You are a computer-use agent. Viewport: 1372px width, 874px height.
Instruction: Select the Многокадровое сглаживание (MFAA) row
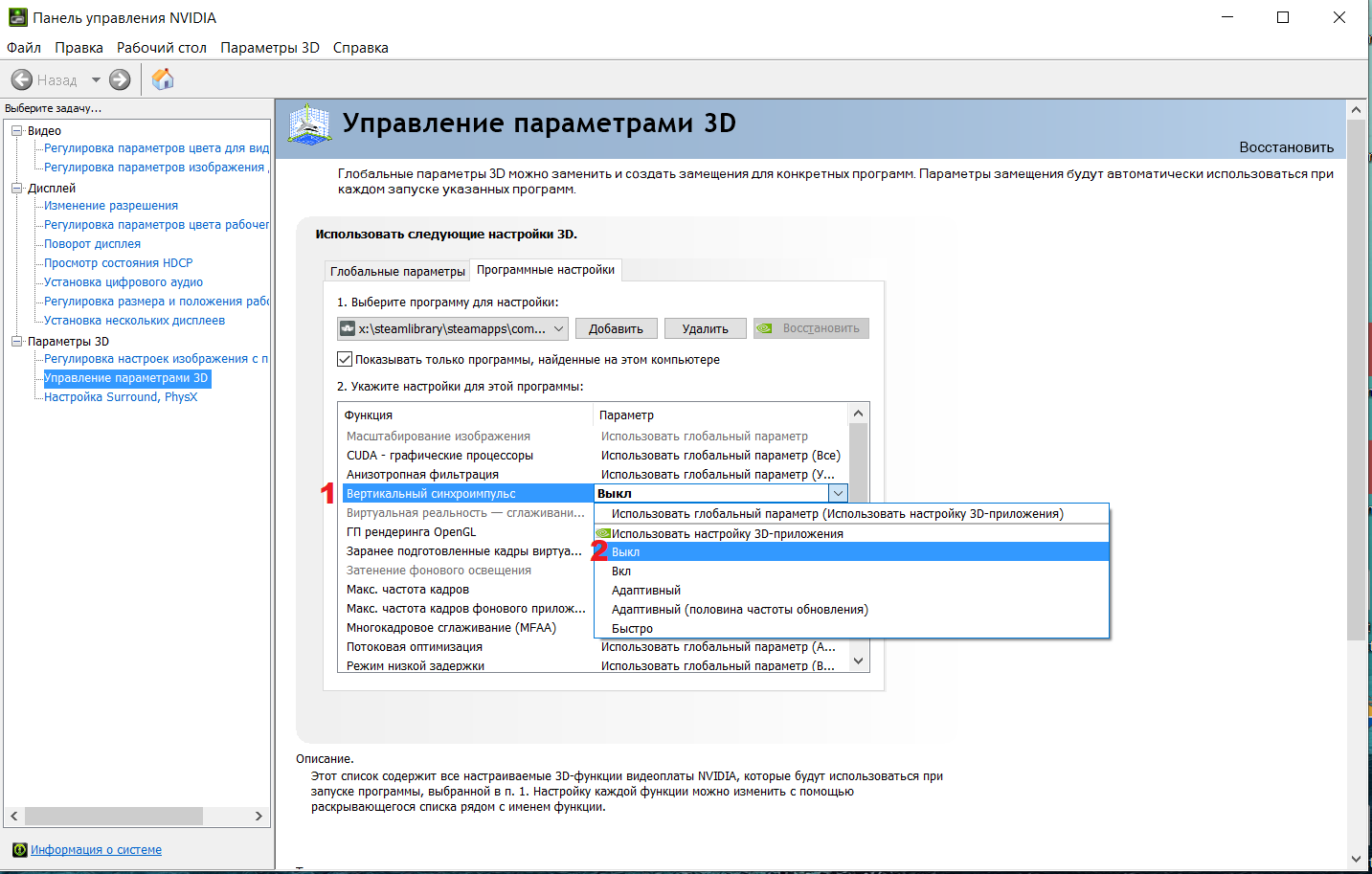pos(467,627)
